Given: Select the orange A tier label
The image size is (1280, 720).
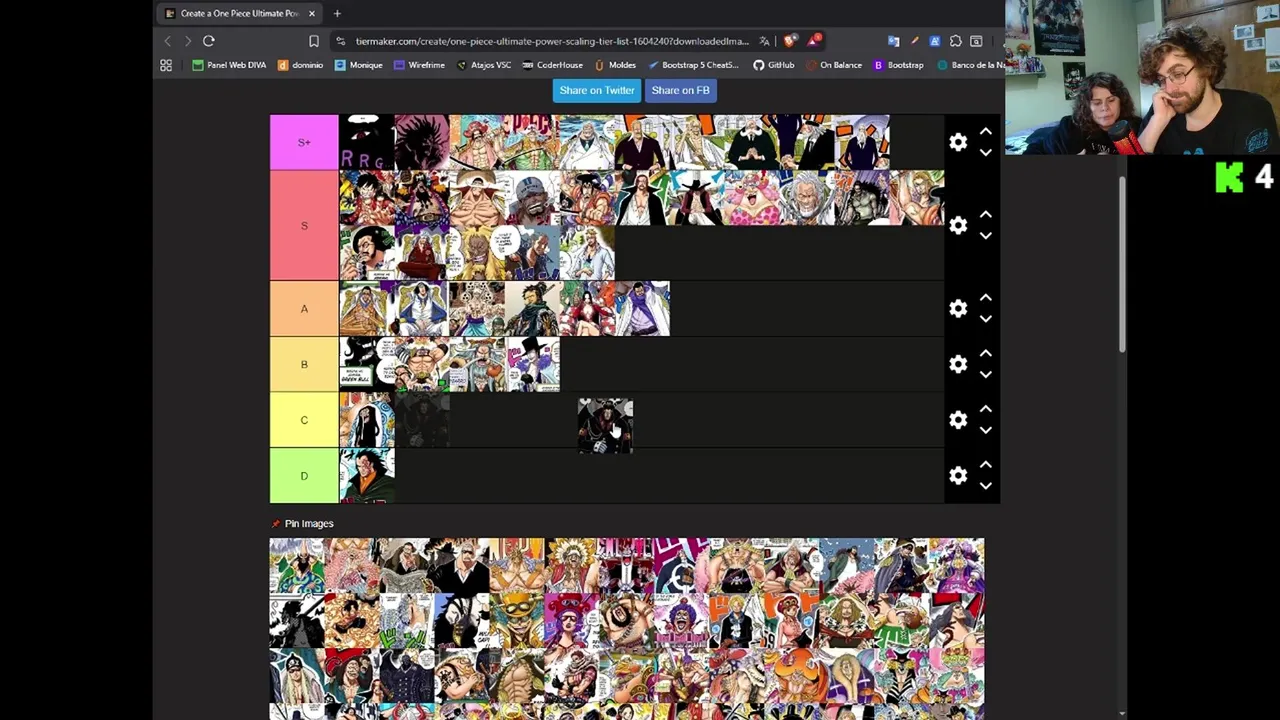Looking at the screenshot, I should (x=304, y=308).
